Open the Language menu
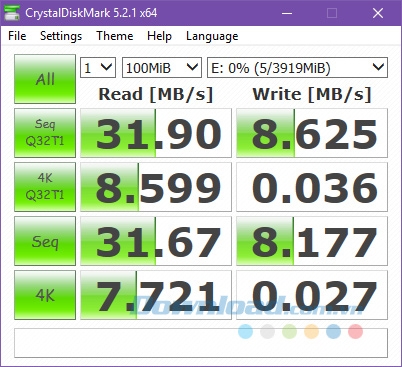Viewport: 402px width, 367px height. click(212, 36)
